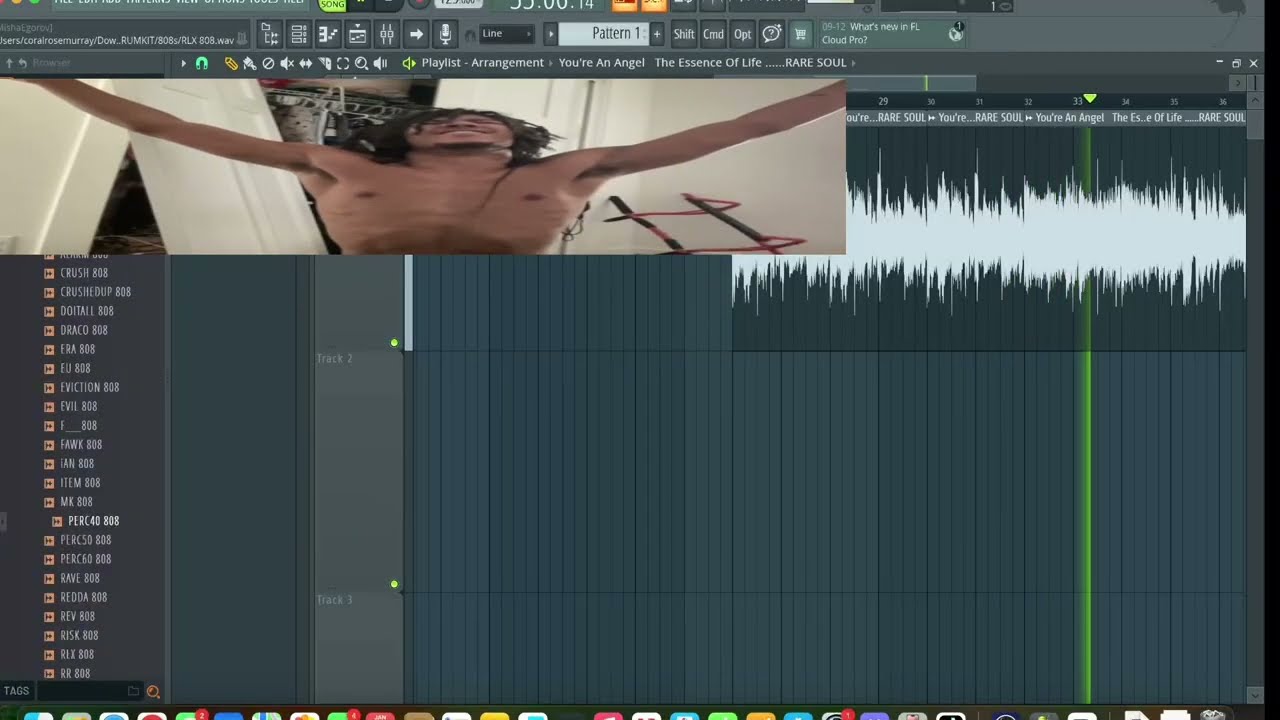Select ERA 808 sample

[77, 349]
